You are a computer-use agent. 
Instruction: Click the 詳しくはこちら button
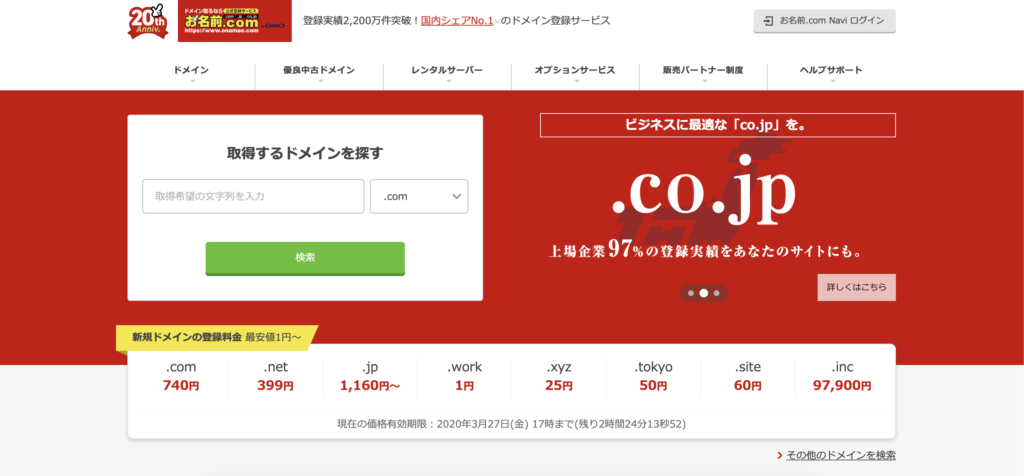(x=856, y=287)
